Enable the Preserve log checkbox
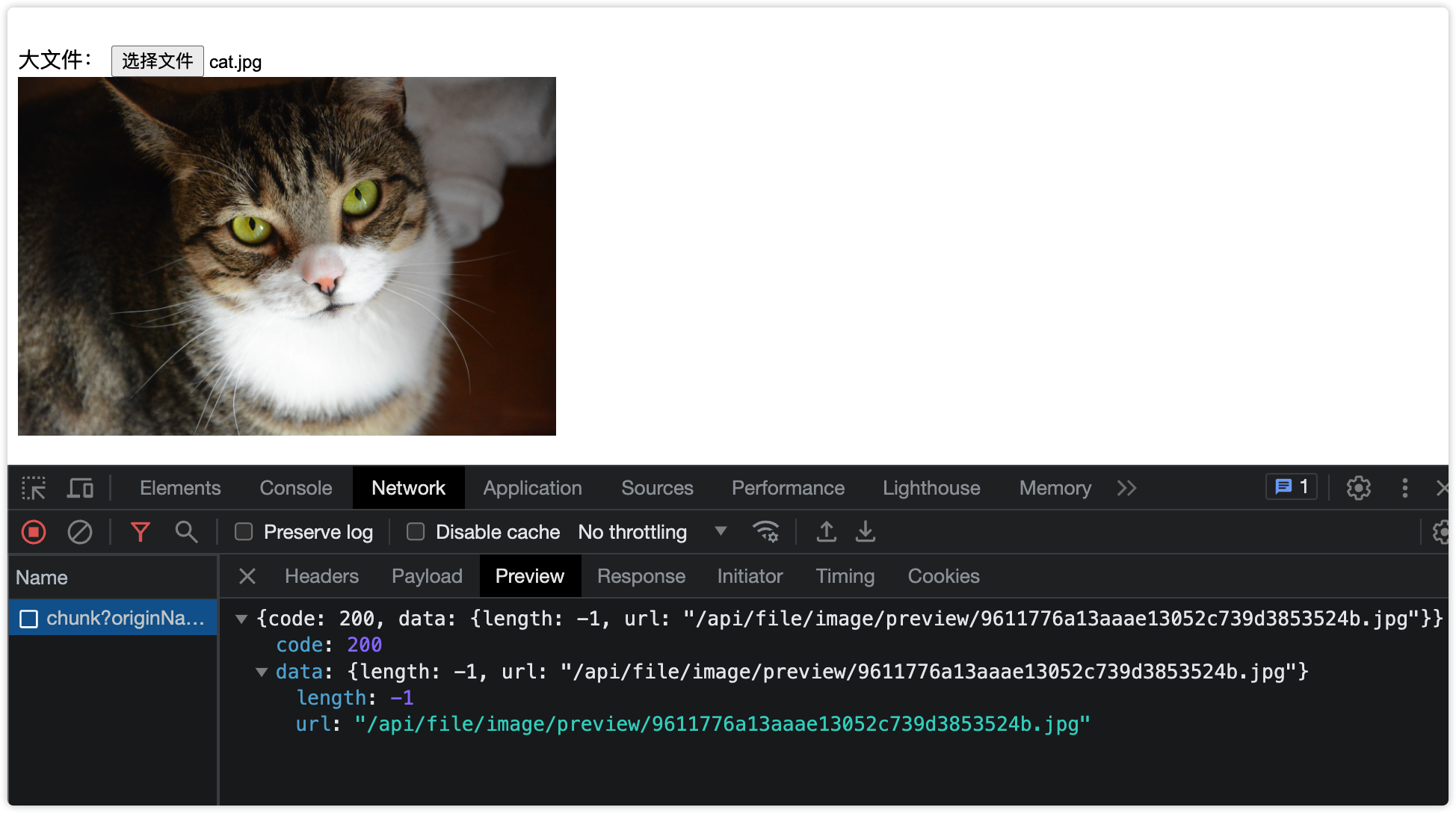 pyautogui.click(x=244, y=531)
